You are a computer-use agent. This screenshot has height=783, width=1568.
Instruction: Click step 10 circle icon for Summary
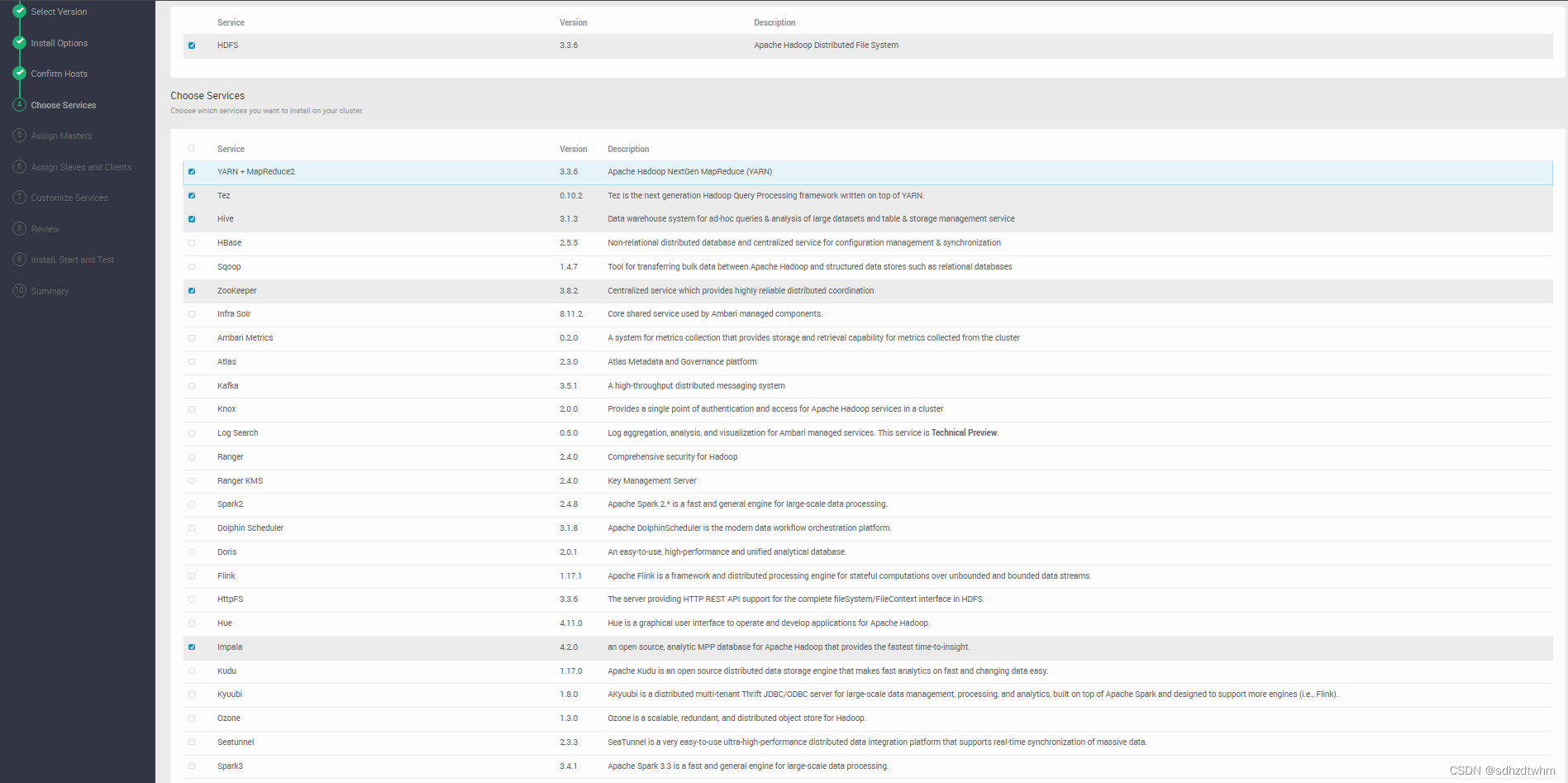pyautogui.click(x=19, y=290)
